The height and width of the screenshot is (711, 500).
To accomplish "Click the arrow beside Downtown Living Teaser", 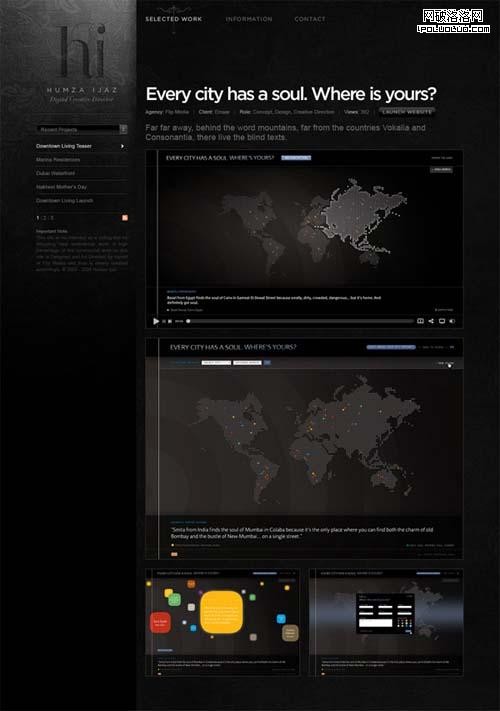I will (122, 146).
